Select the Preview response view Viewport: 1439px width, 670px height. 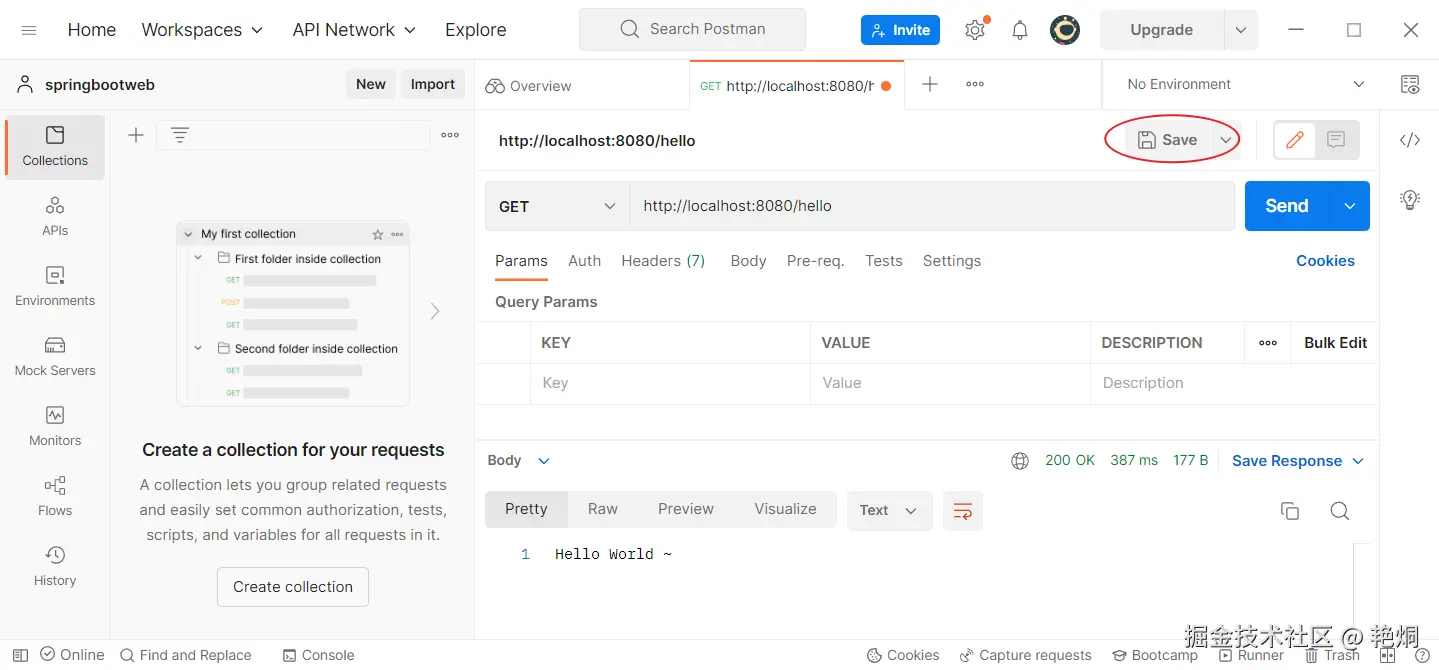click(x=686, y=509)
